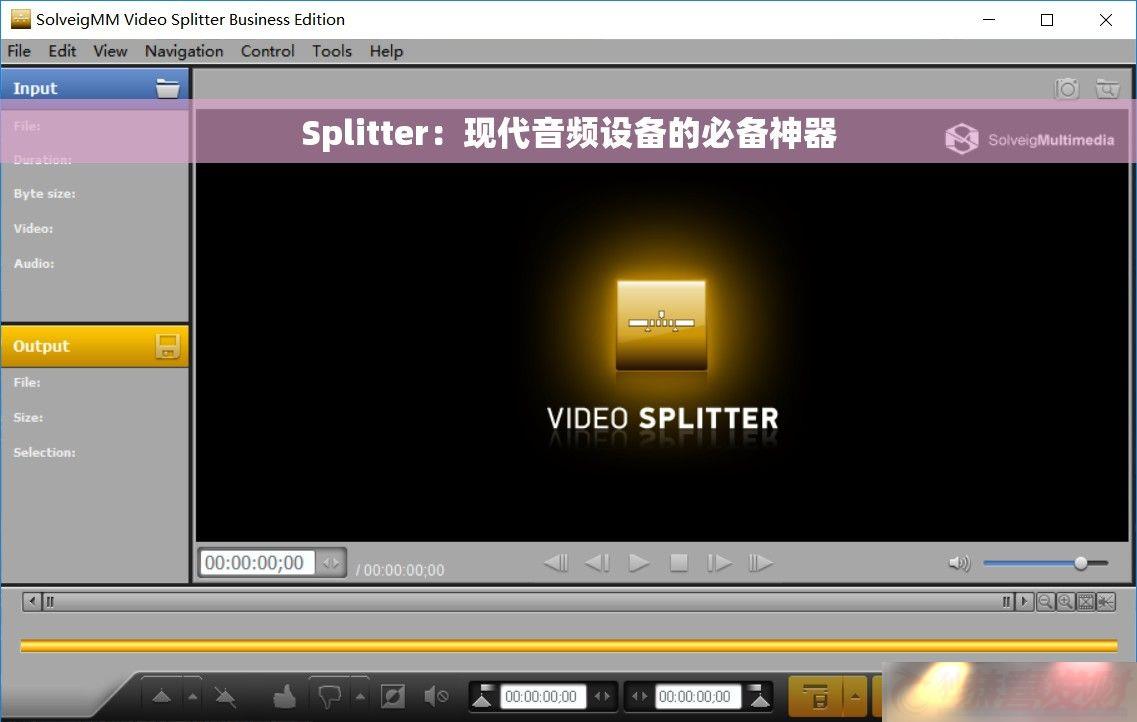Take a snapshot with the camera icon

(1067, 88)
